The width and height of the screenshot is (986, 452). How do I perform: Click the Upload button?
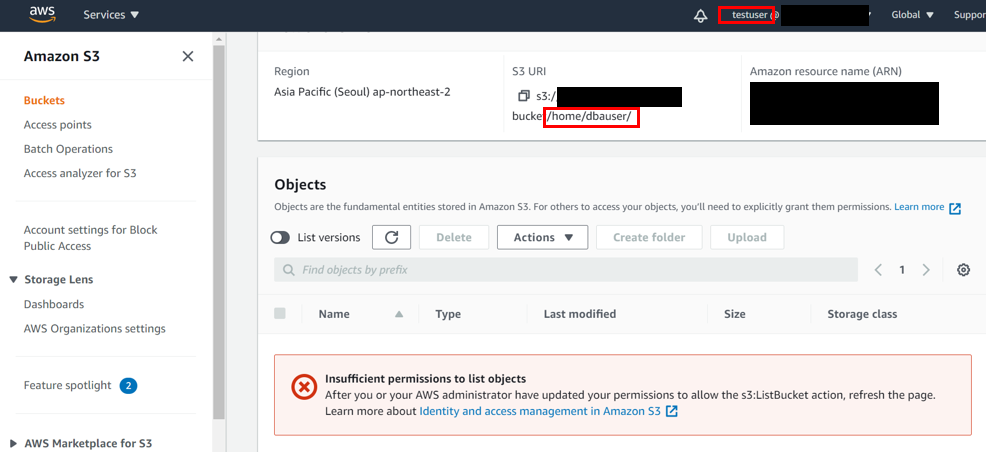pos(747,237)
